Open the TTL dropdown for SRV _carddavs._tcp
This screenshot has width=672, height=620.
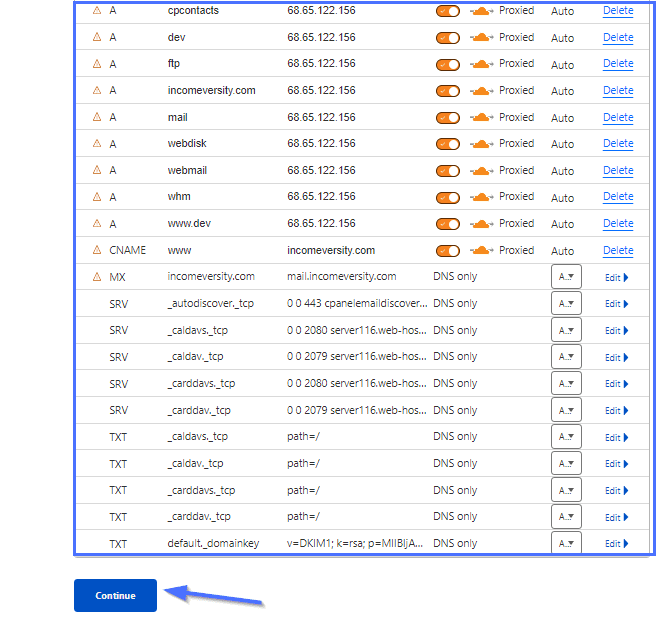point(566,383)
